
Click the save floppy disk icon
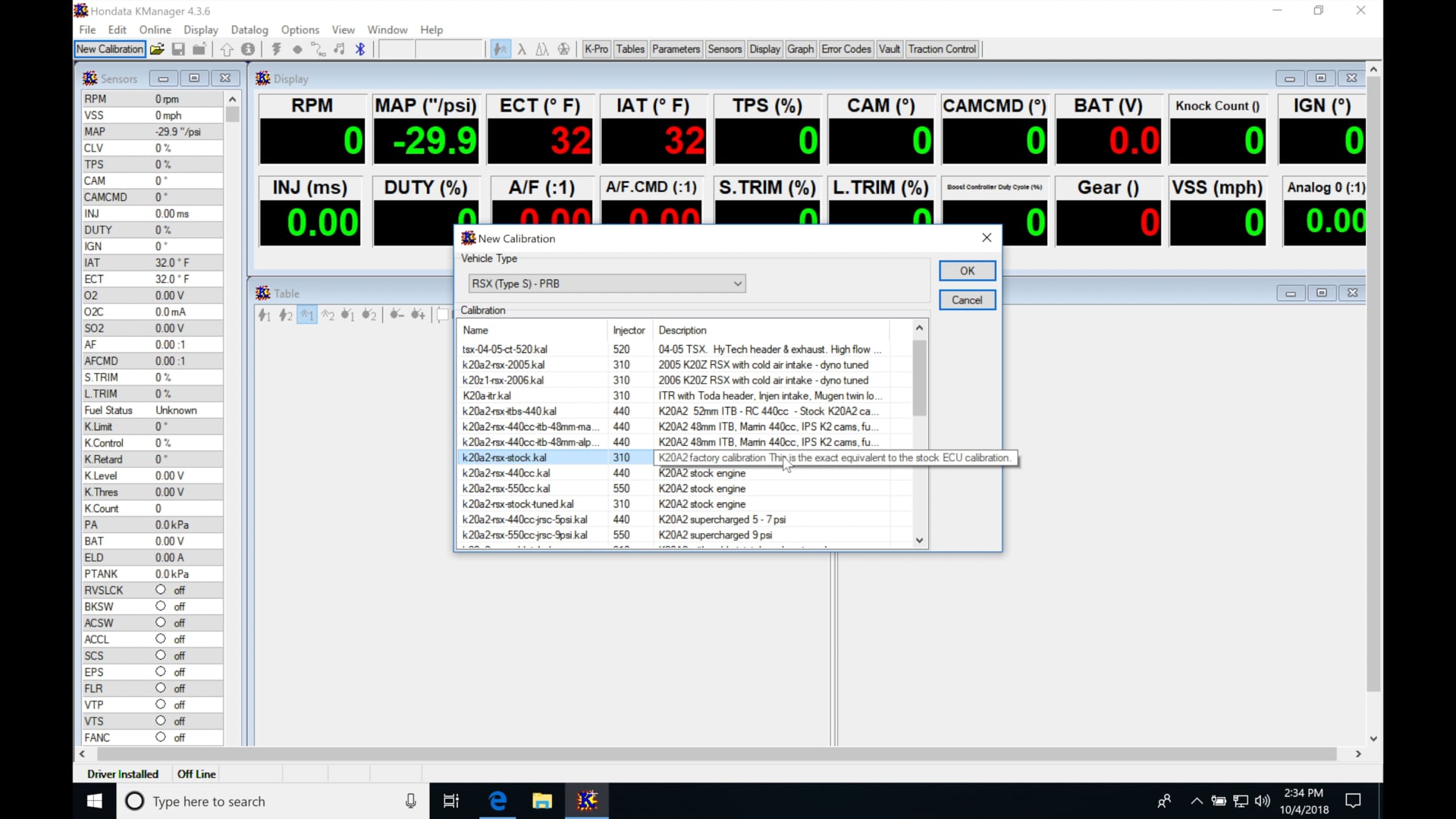178,49
